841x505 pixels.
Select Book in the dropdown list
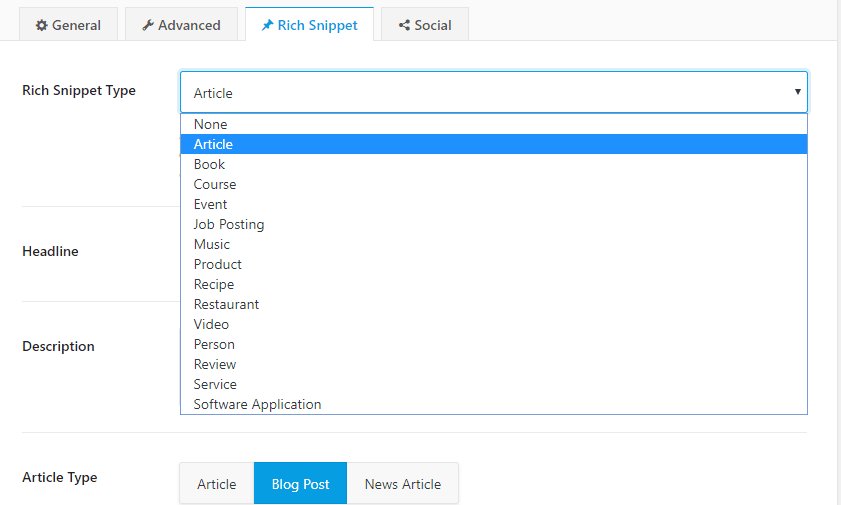pos(493,165)
